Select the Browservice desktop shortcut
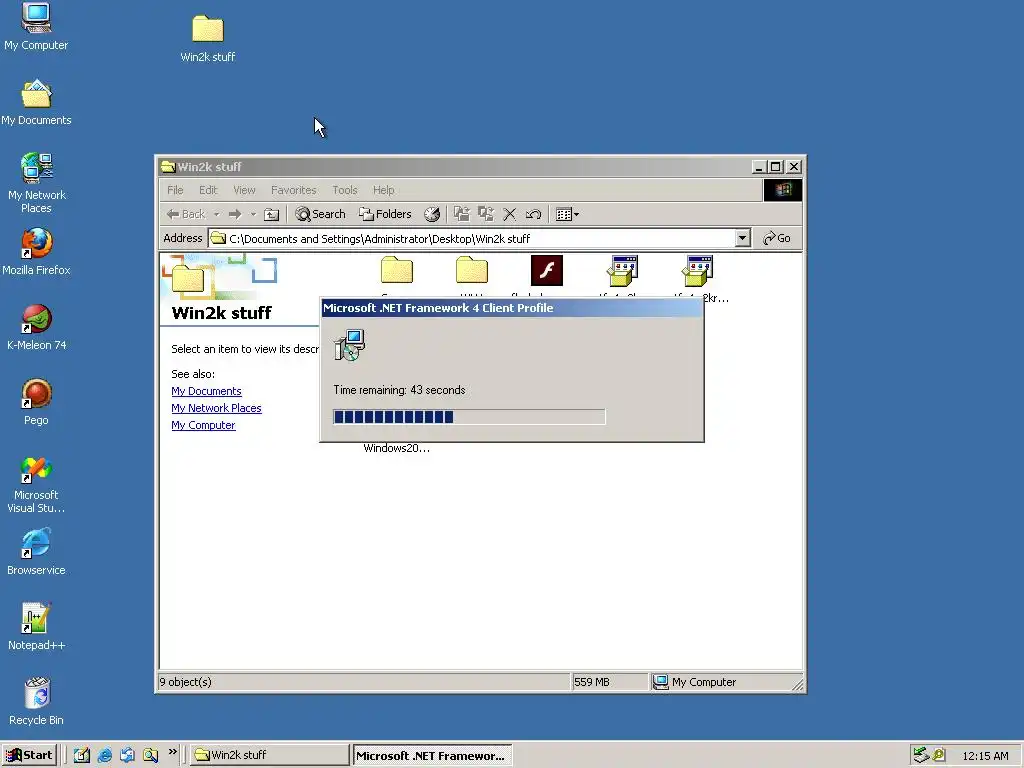The height and width of the screenshot is (768, 1024). pos(36,552)
